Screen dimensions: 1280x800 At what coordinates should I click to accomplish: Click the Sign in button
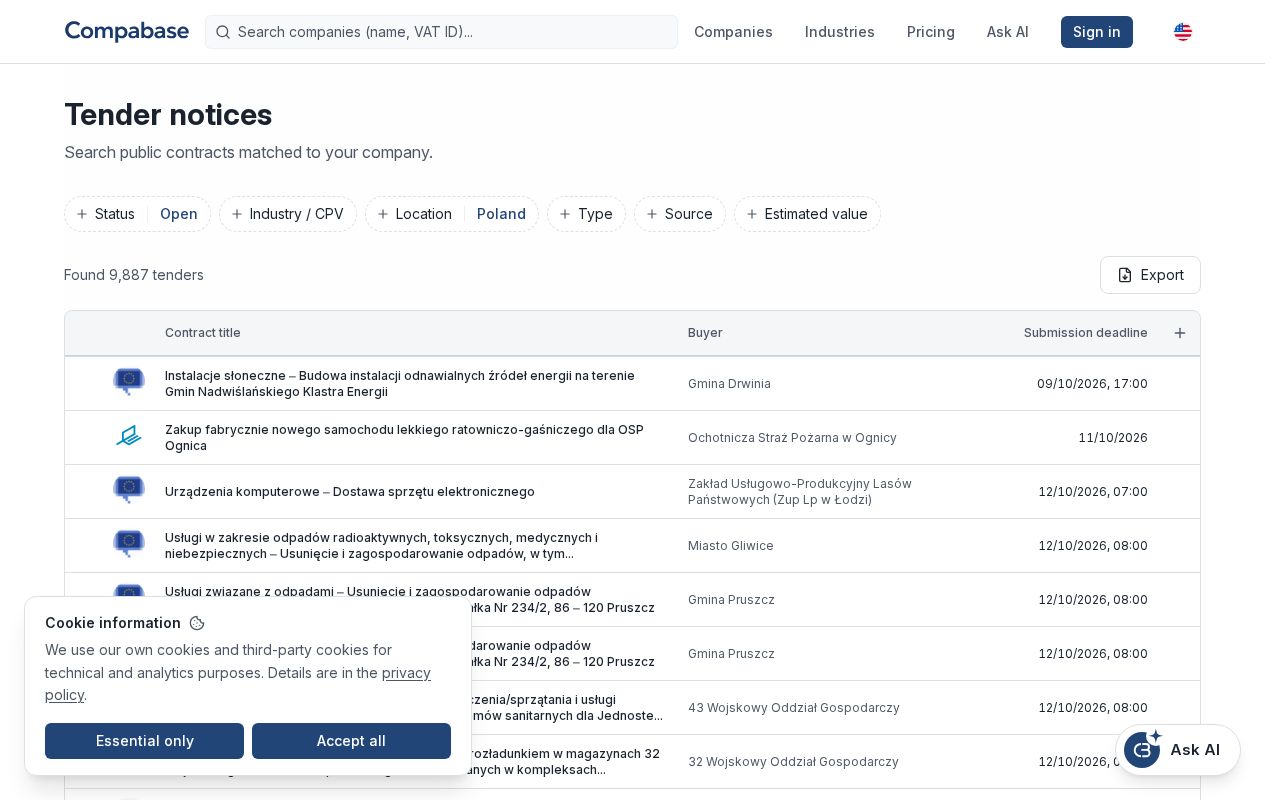[x=1097, y=32]
